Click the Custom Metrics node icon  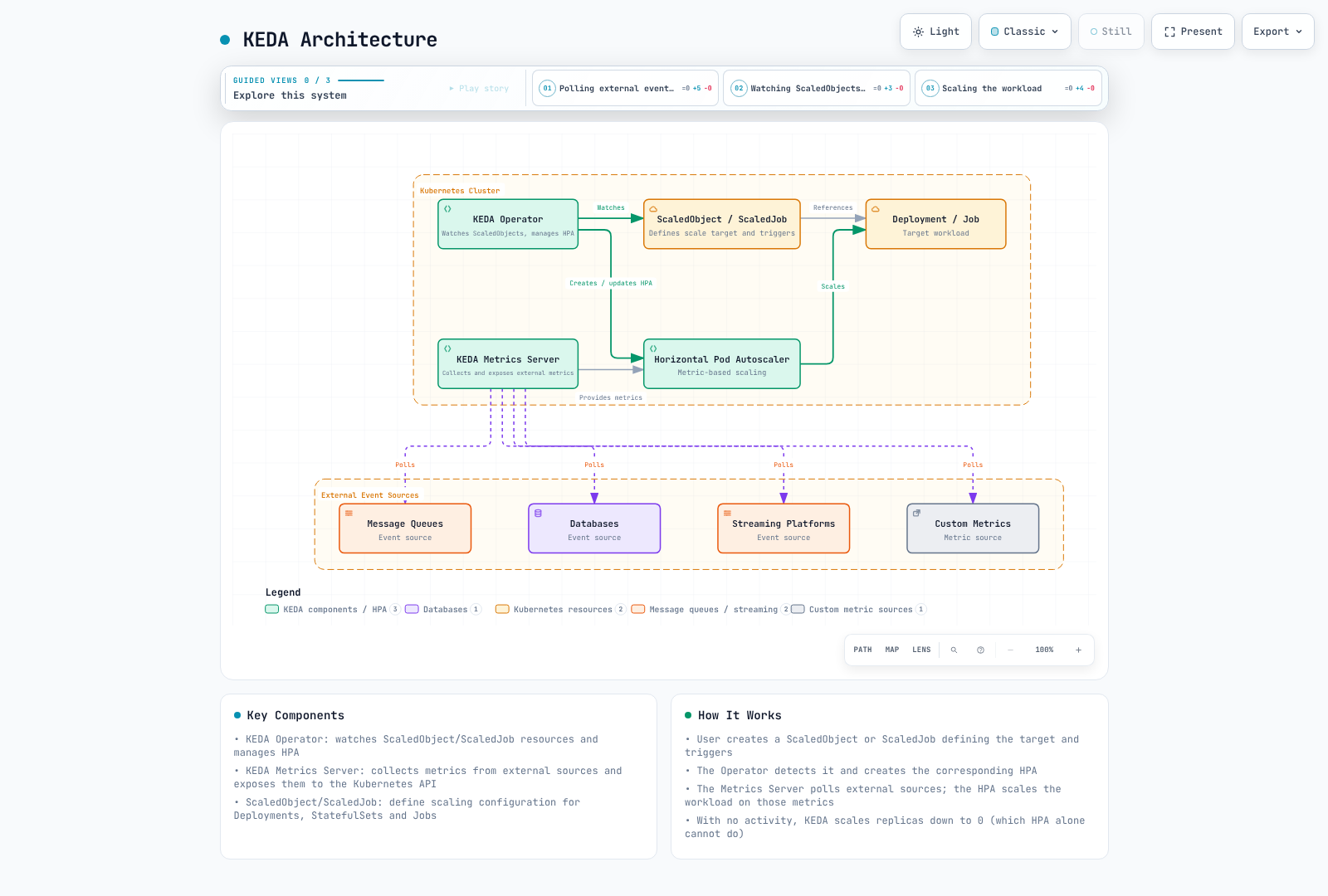(916, 513)
